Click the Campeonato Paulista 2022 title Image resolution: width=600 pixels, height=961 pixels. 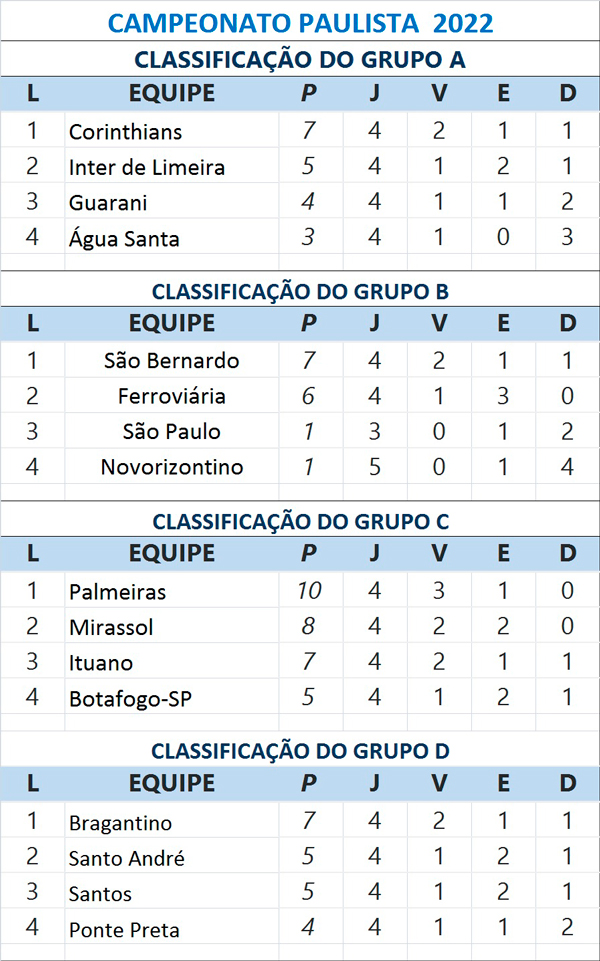coord(300,22)
